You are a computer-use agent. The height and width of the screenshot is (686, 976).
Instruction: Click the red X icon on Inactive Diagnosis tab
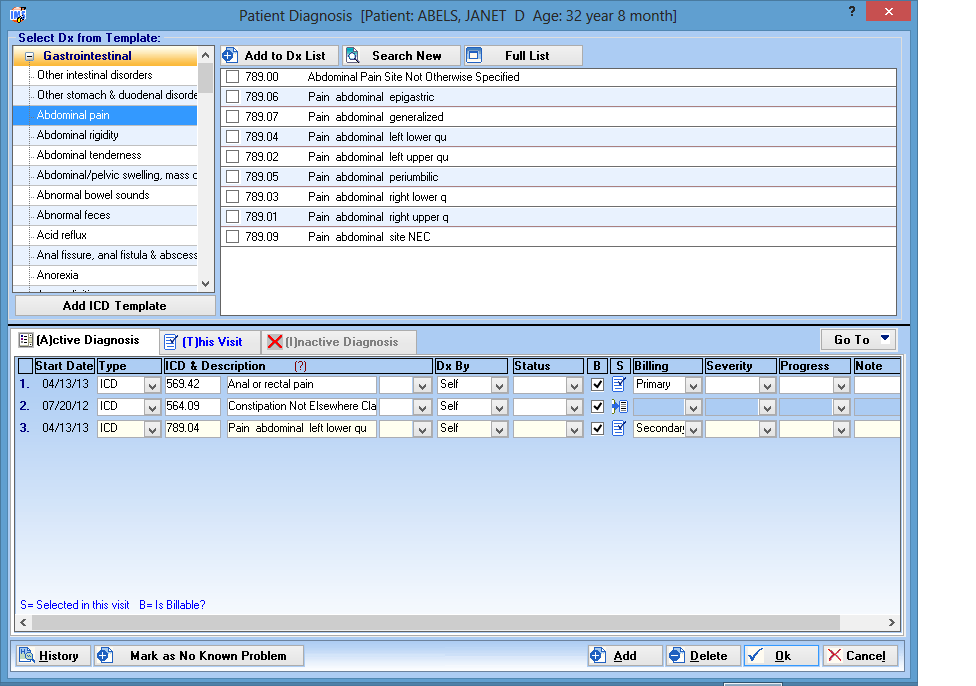tap(274, 342)
